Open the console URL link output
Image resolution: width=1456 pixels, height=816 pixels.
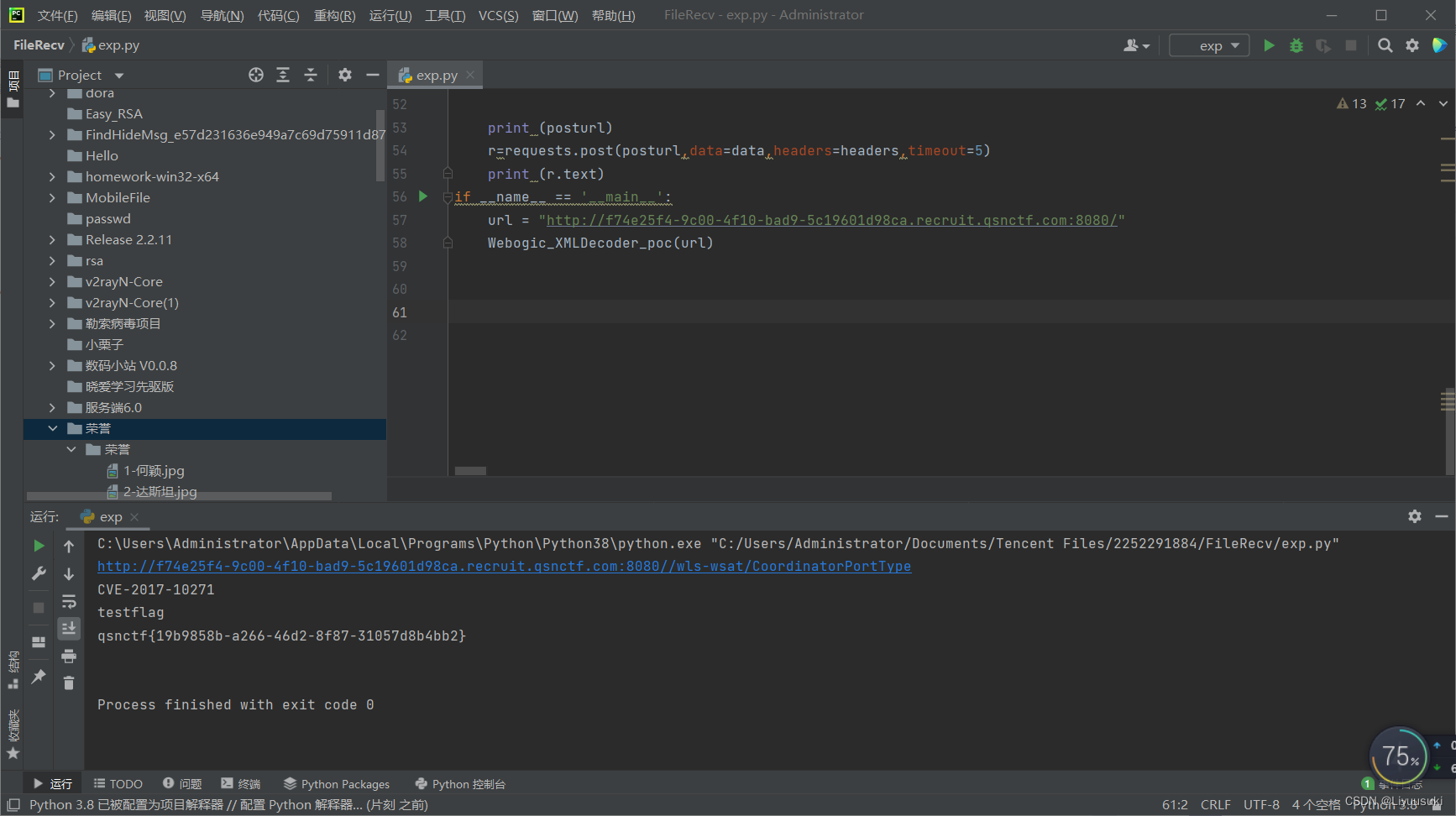(x=504, y=566)
